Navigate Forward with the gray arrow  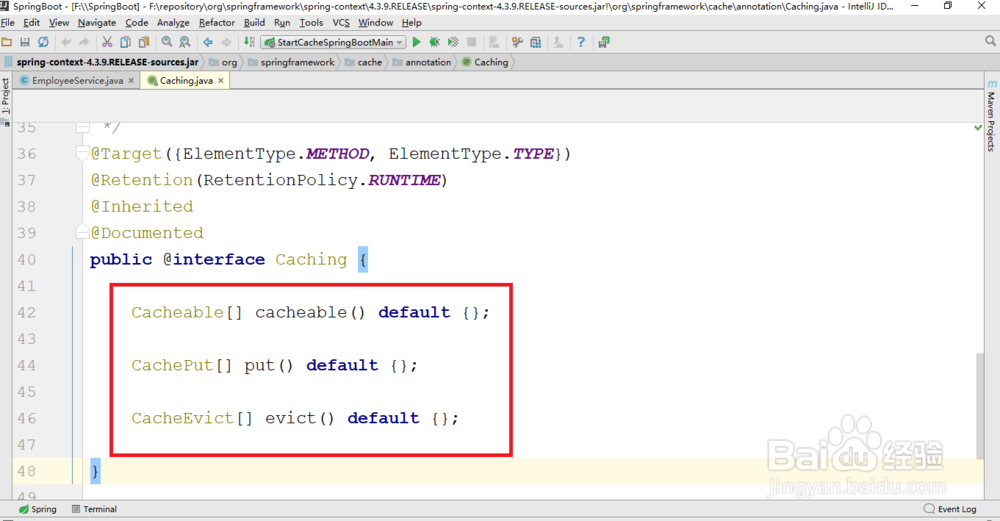point(226,42)
